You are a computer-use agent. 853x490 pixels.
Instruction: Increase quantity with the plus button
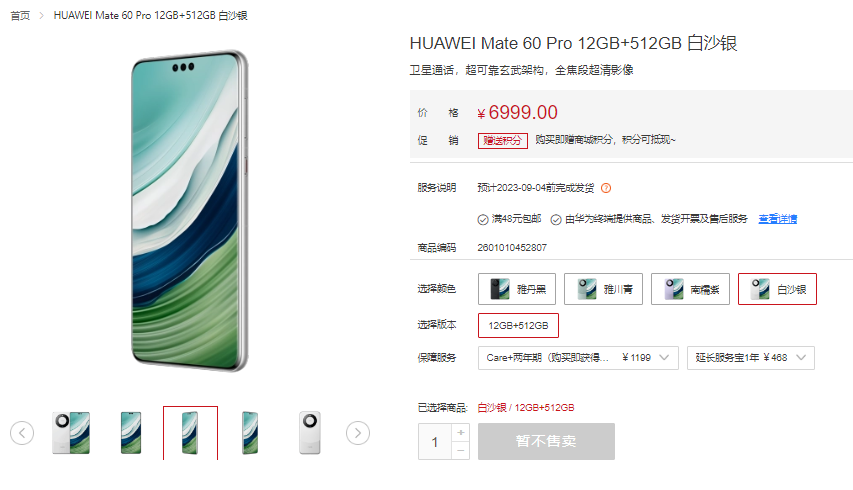[461, 432]
